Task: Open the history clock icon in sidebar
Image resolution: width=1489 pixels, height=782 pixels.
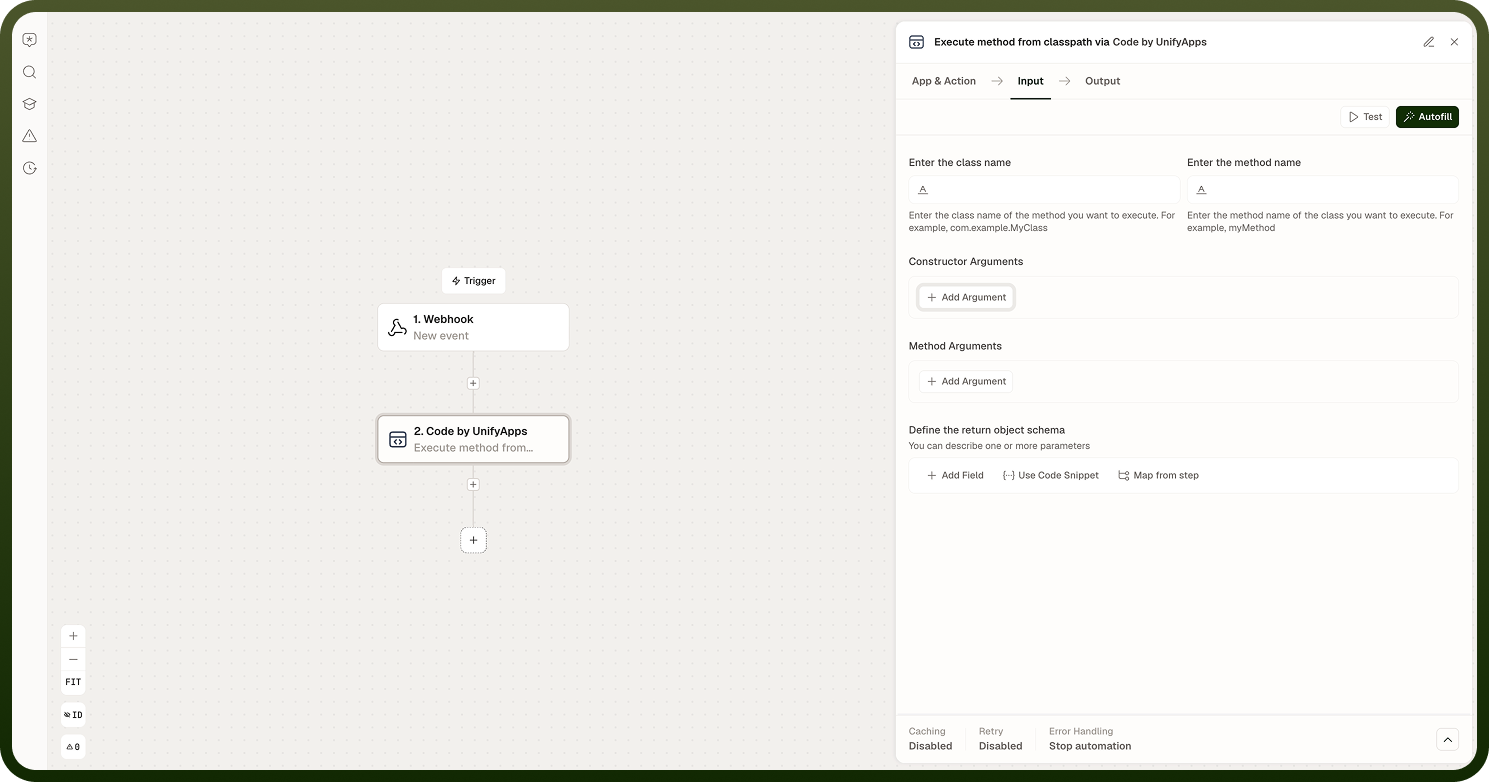Action: tap(30, 168)
